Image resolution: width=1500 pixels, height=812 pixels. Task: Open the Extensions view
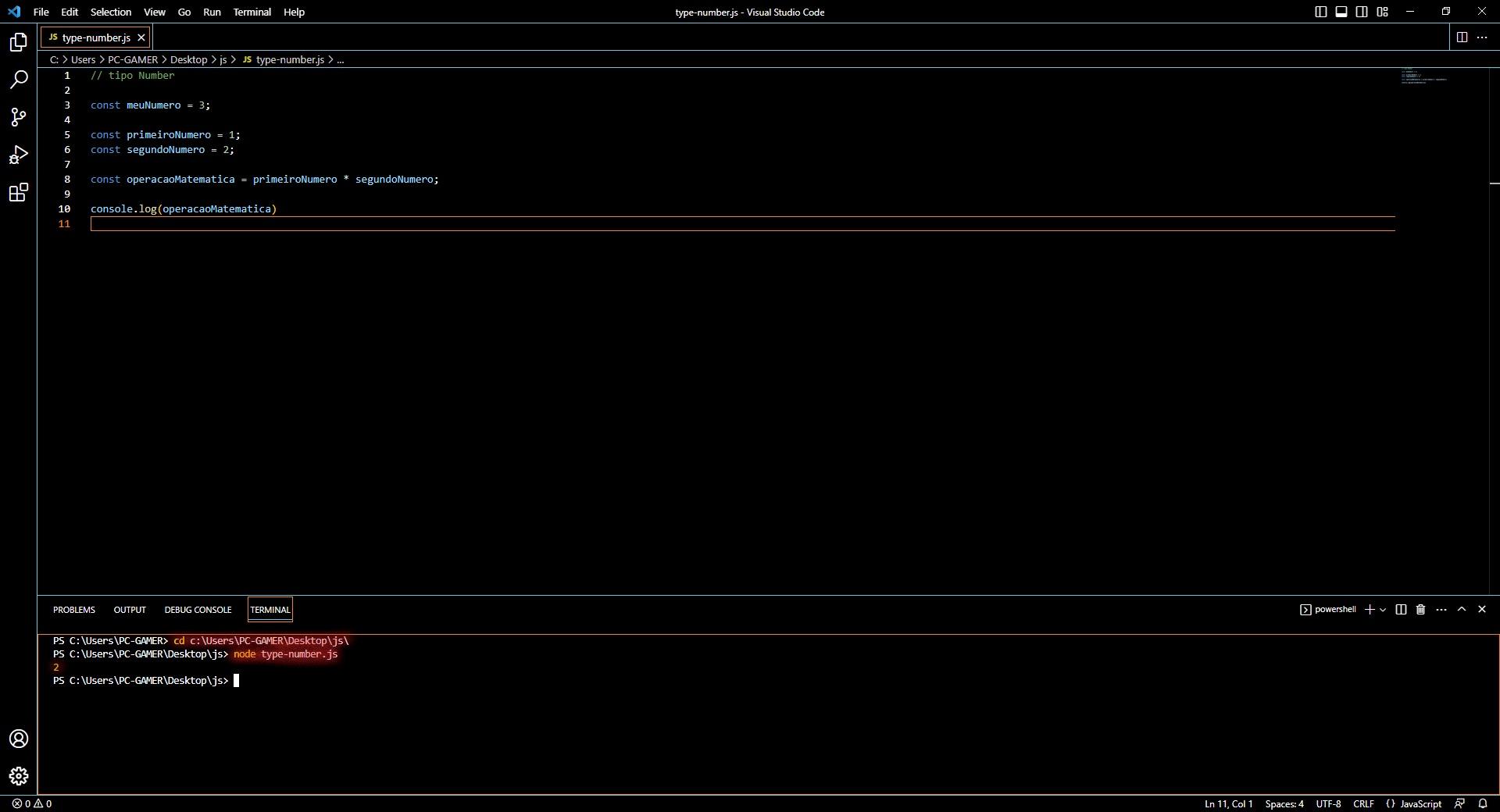19,192
